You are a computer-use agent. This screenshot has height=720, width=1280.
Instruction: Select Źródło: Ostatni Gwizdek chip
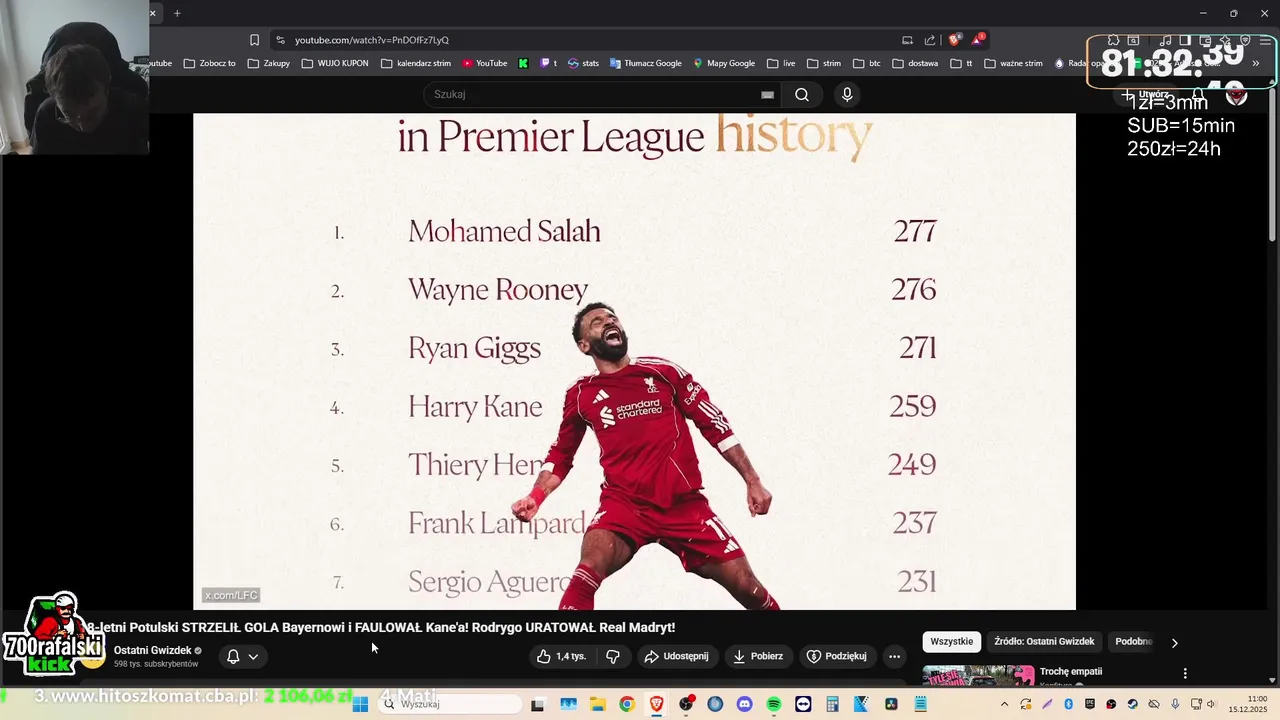tap(1044, 641)
